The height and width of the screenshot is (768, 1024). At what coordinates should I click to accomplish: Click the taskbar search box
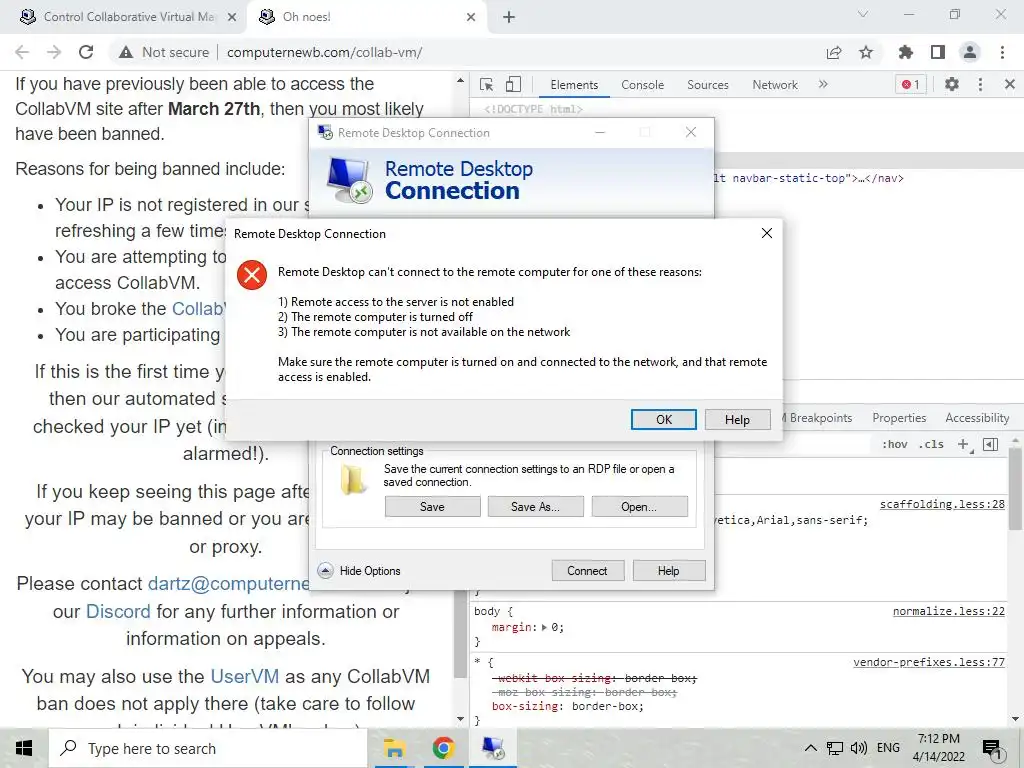208,748
